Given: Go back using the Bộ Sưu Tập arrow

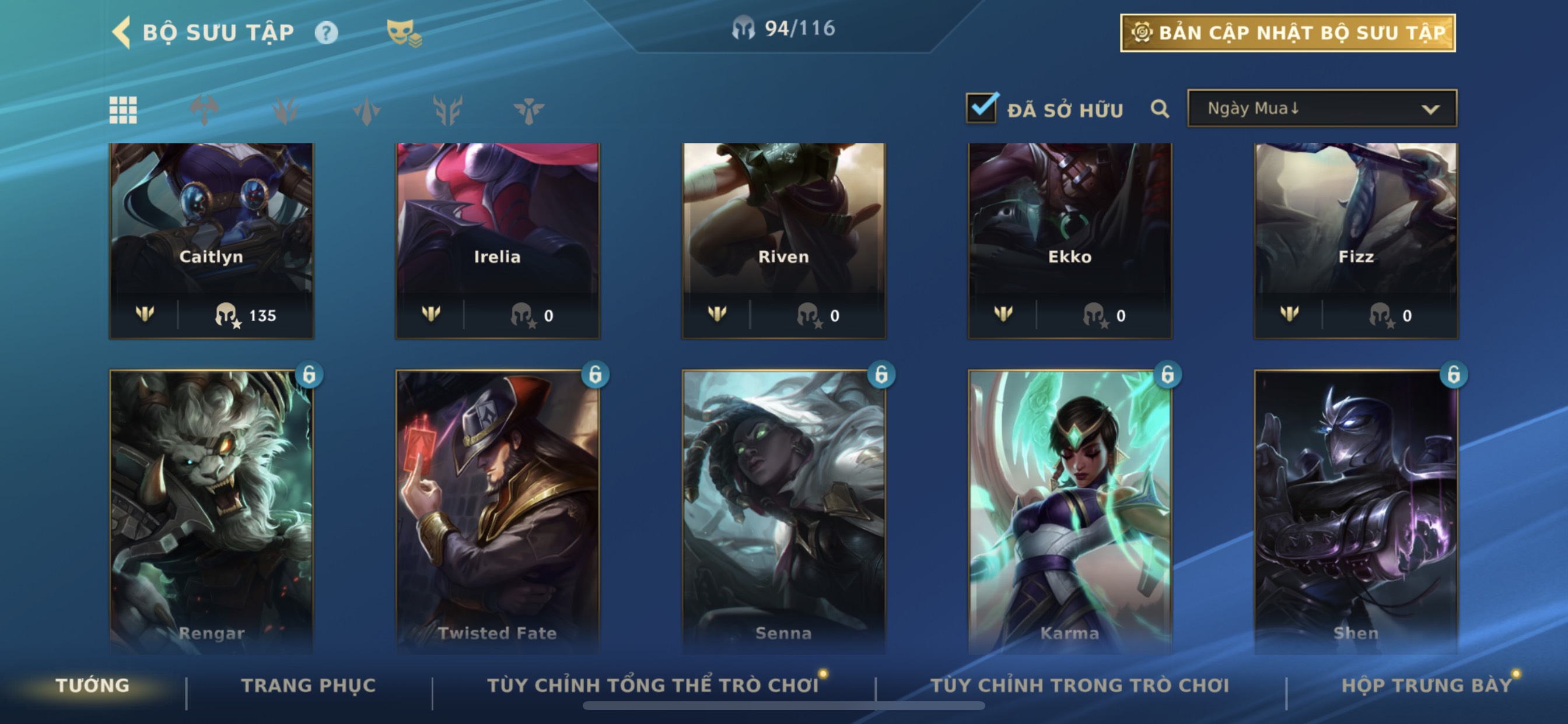Looking at the screenshot, I should [x=122, y=31].
